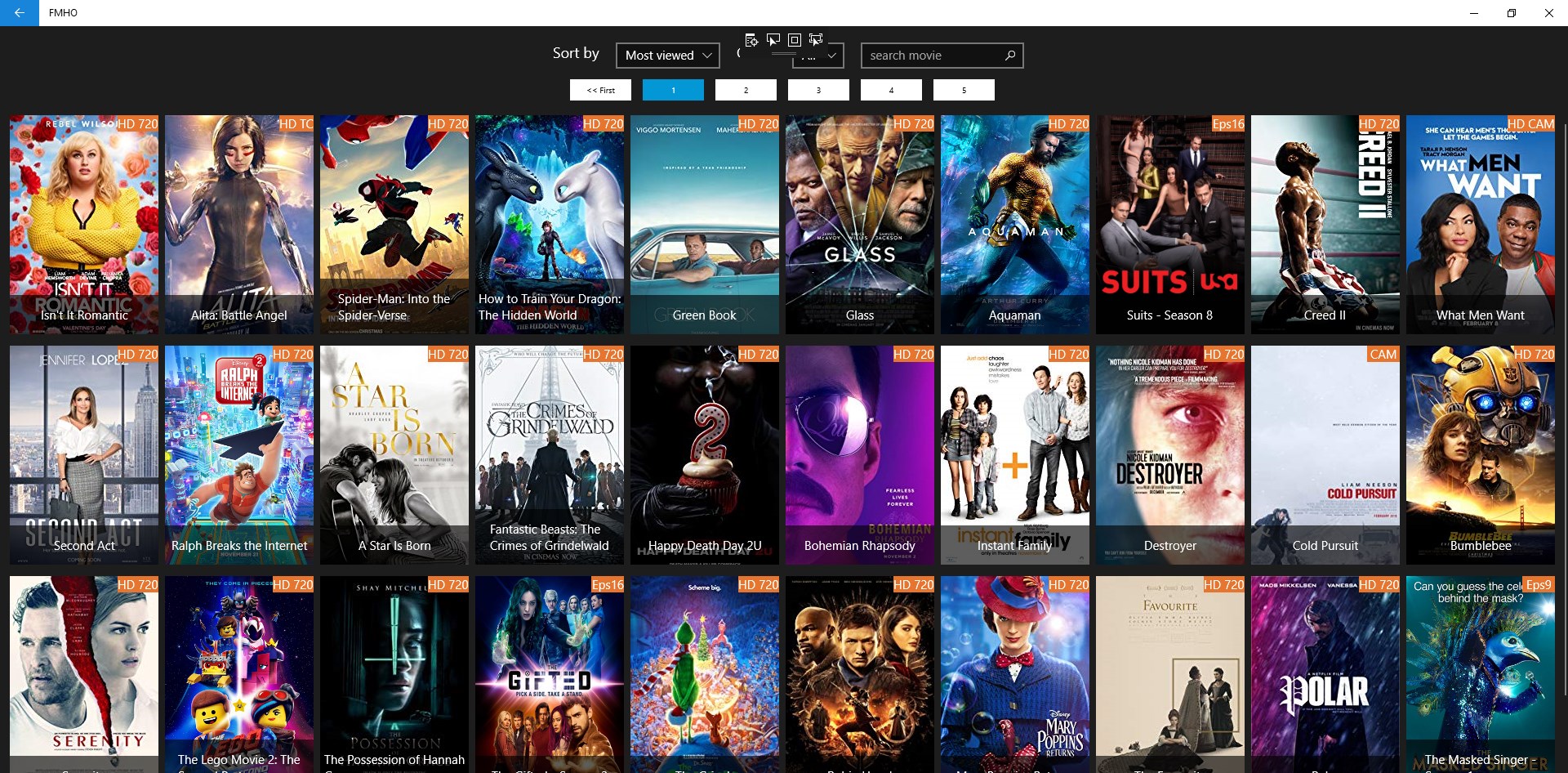Expand the filter dropdown beside the search box
This screenshot has height=773, width=1568.
point(817,56)
